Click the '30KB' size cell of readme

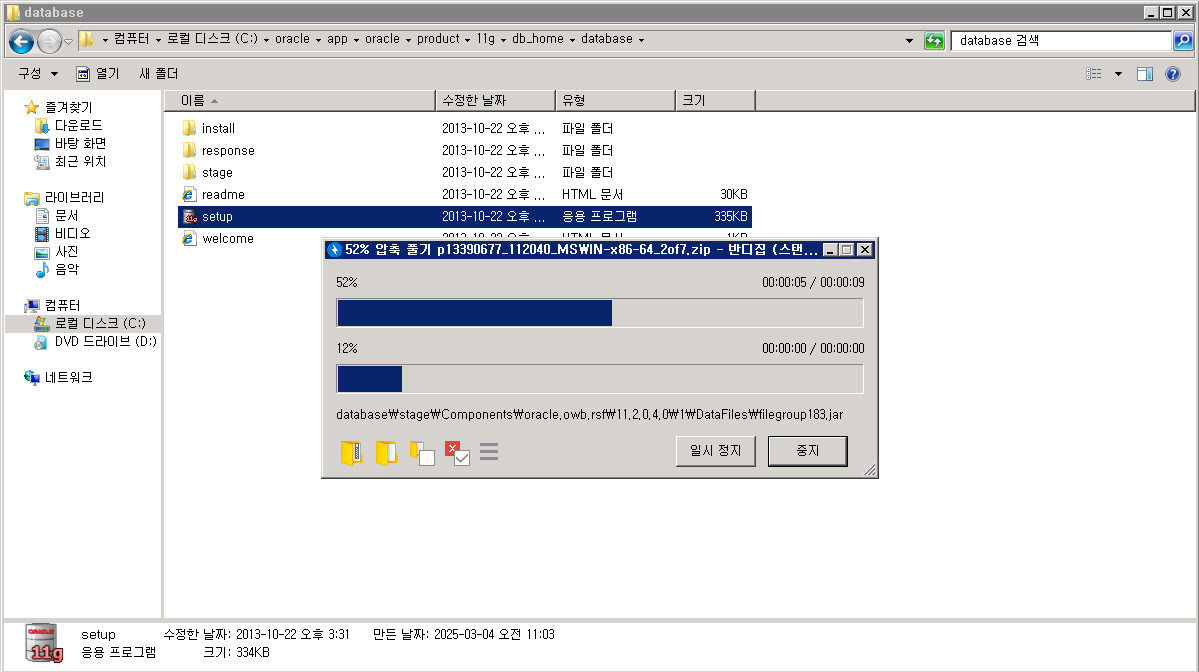[x=734, y=194]
